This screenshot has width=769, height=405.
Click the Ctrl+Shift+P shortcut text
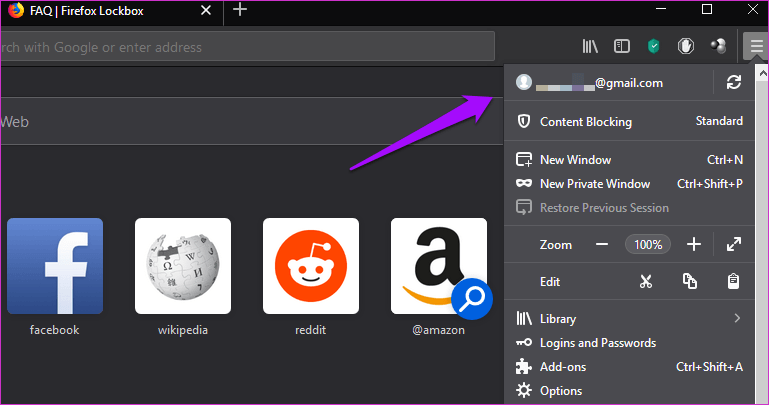coord(710,183)
